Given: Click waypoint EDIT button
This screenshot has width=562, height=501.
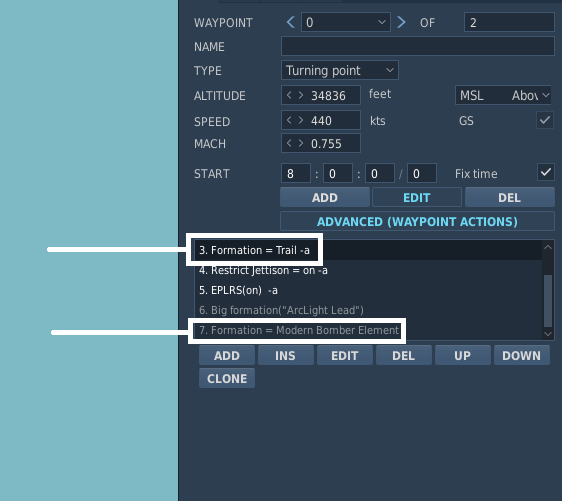Looking at the screenshot, I should (416, 197).
